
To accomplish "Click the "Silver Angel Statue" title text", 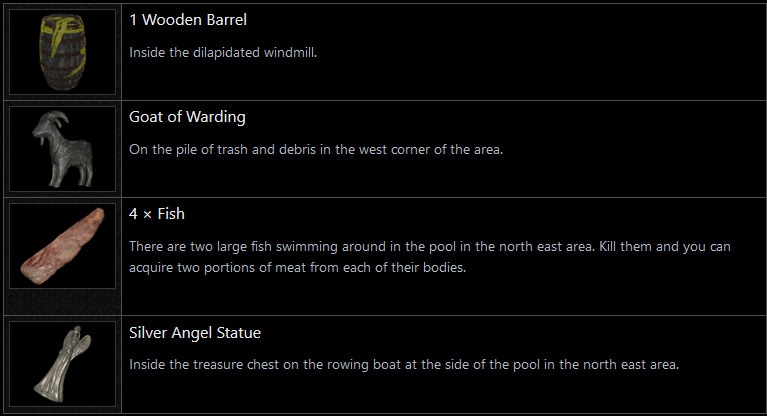I will (195, 332).
